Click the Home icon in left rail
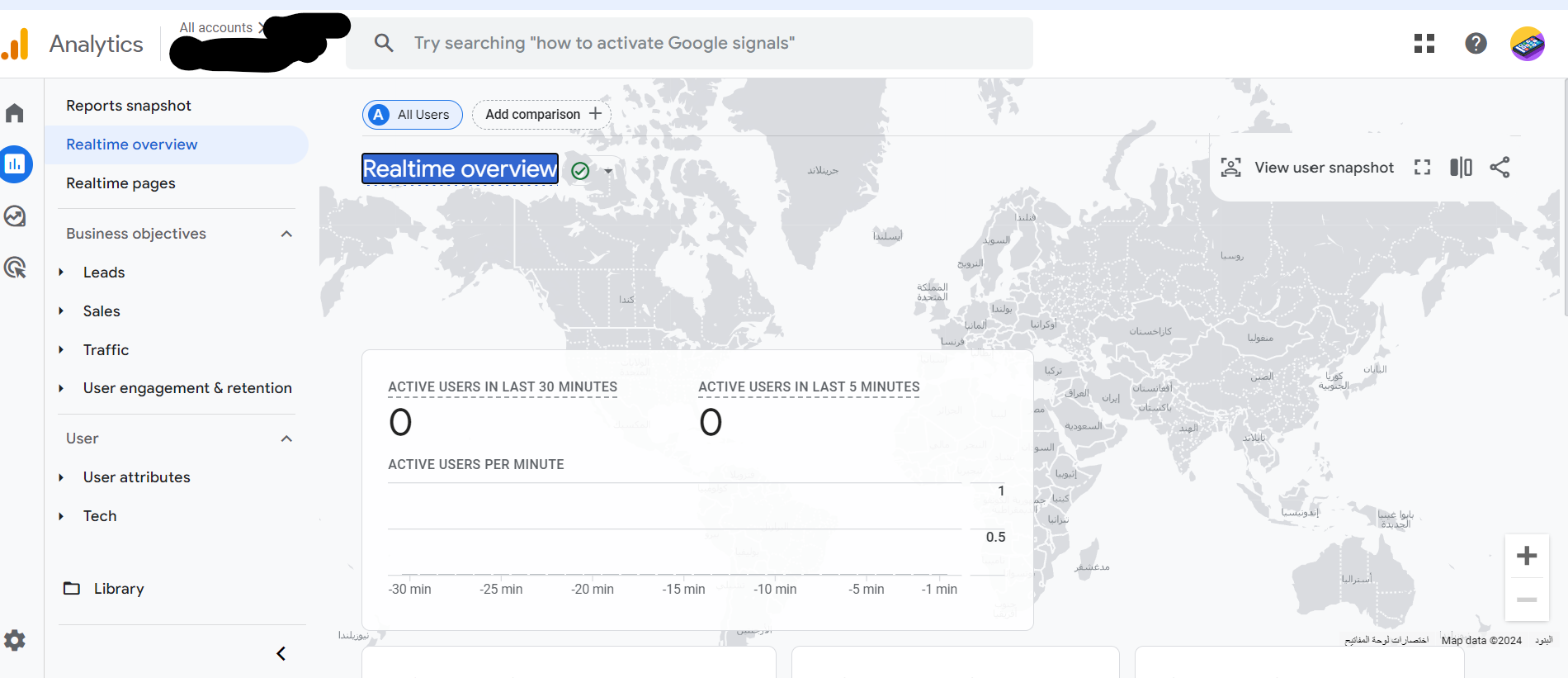 coord(15,113)
